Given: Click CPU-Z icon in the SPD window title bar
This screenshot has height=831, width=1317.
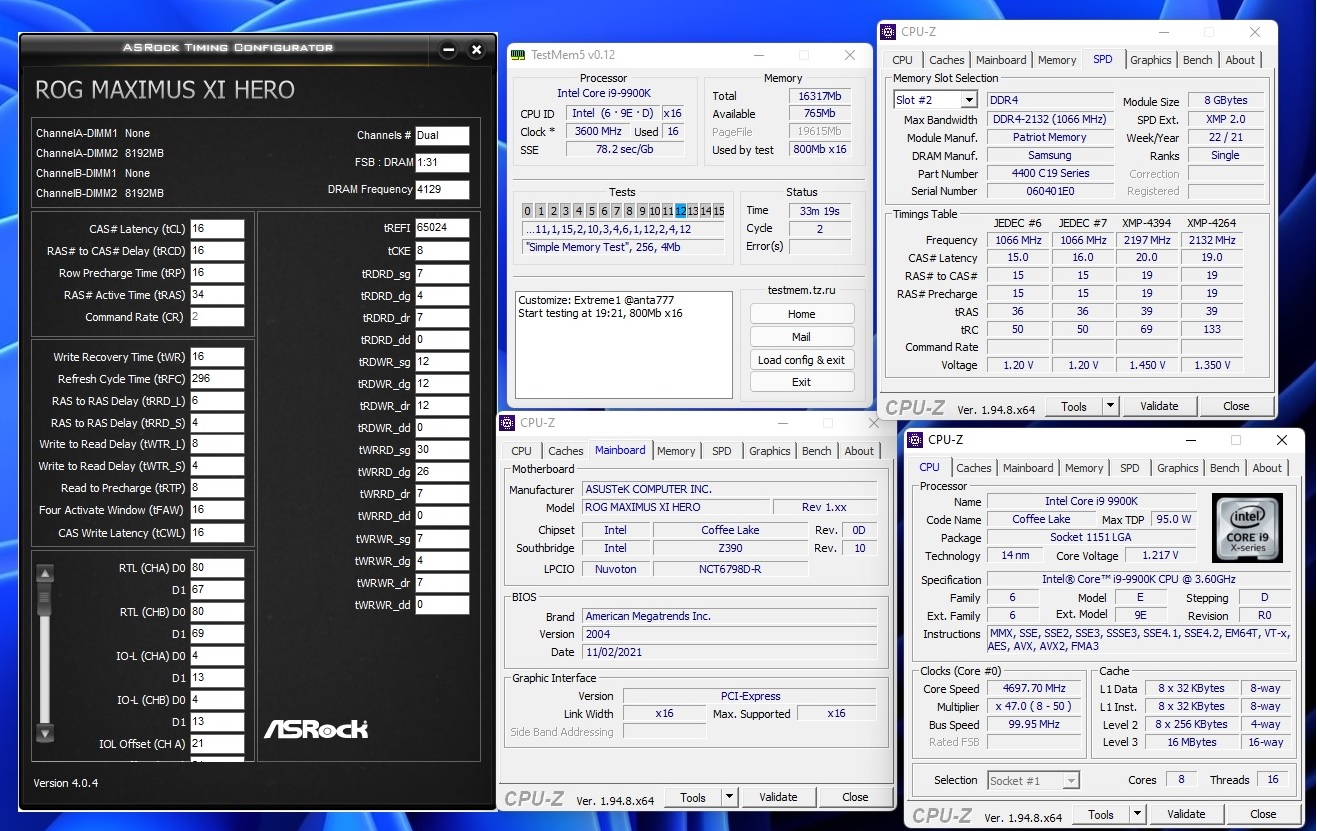Looking at the screenshot, I should (x=888, y=32).
